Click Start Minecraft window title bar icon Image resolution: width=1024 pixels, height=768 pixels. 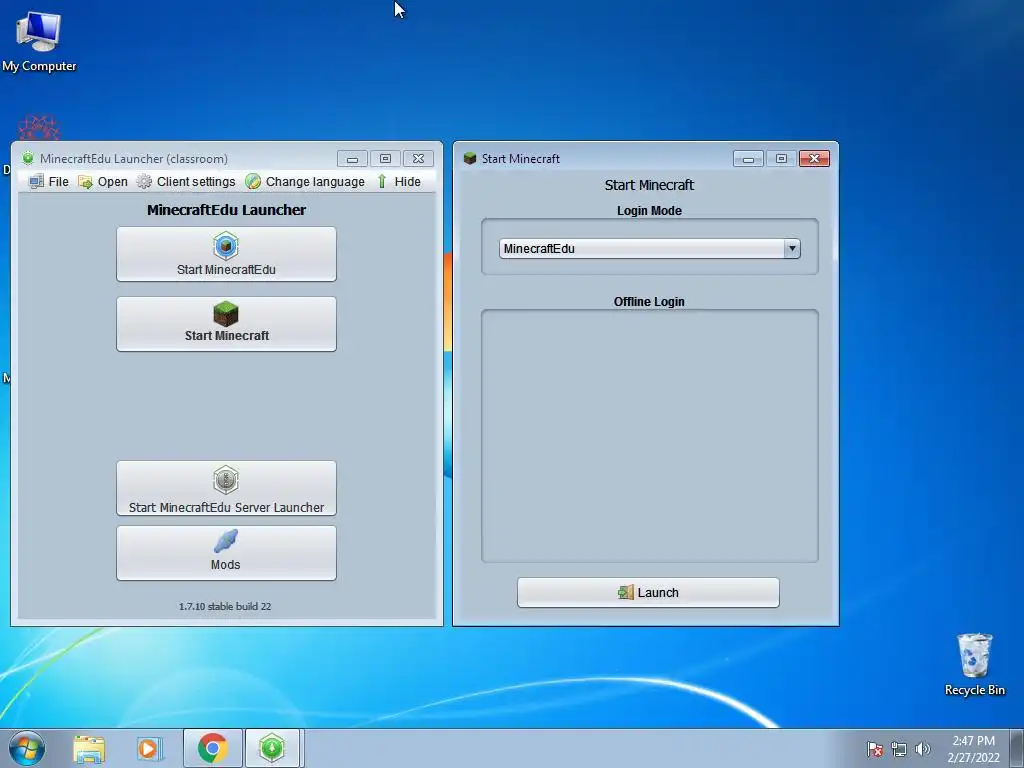tap(470, 158)
